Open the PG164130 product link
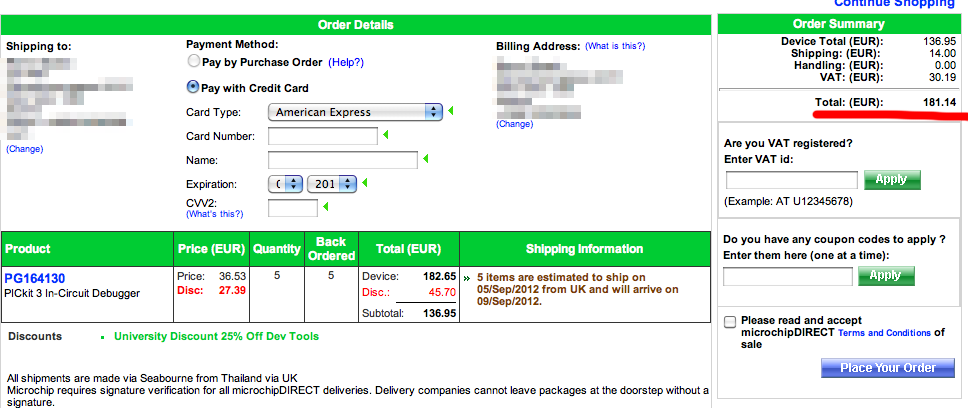Image resolution: width=968 pixels, height=408 pixels. point(34,278)
